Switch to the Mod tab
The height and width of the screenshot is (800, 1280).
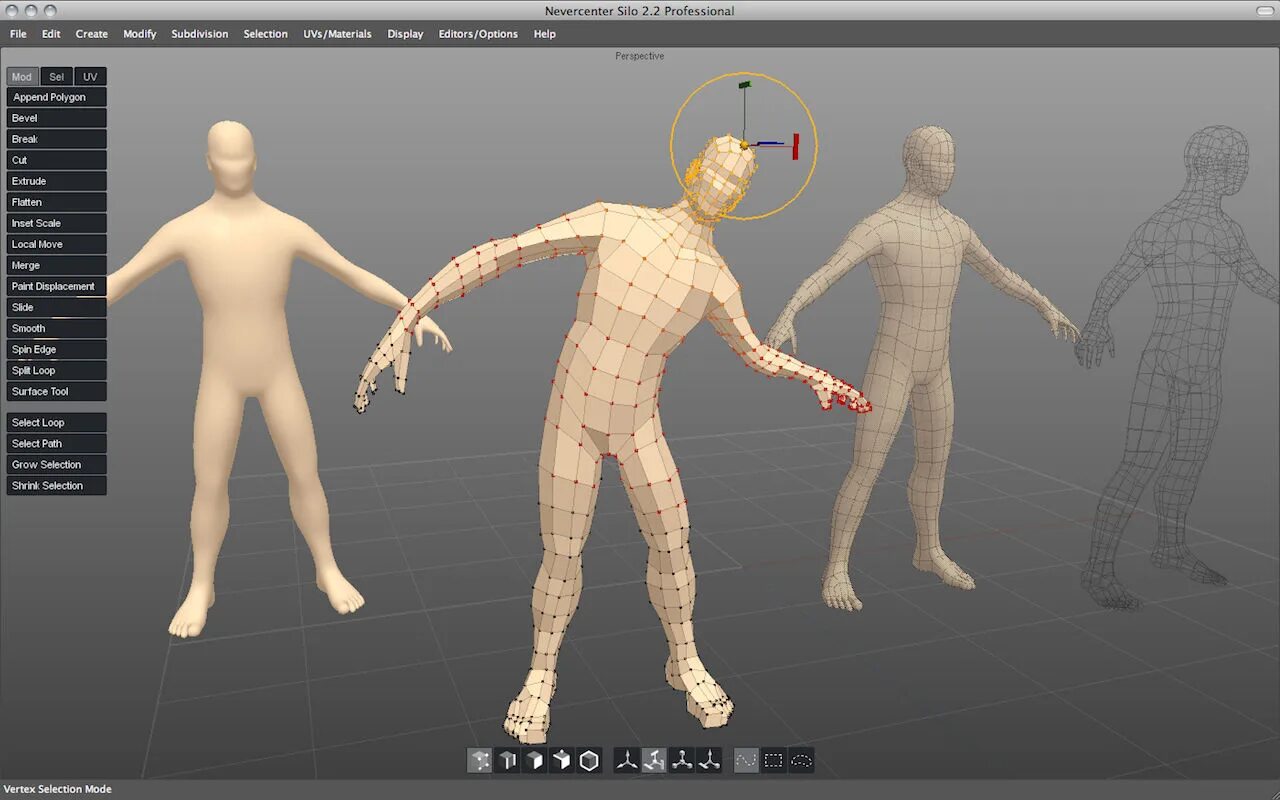22,77
